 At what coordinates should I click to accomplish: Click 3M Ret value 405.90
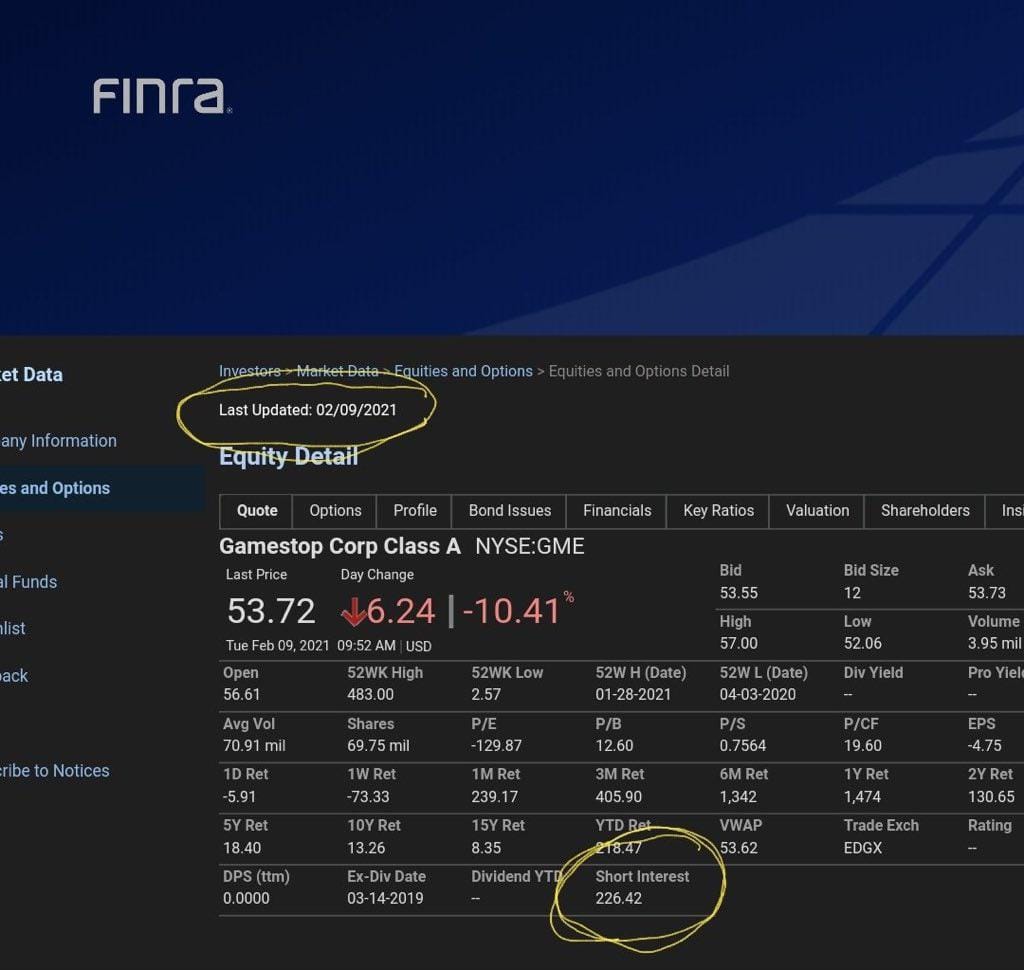[618, 797]
